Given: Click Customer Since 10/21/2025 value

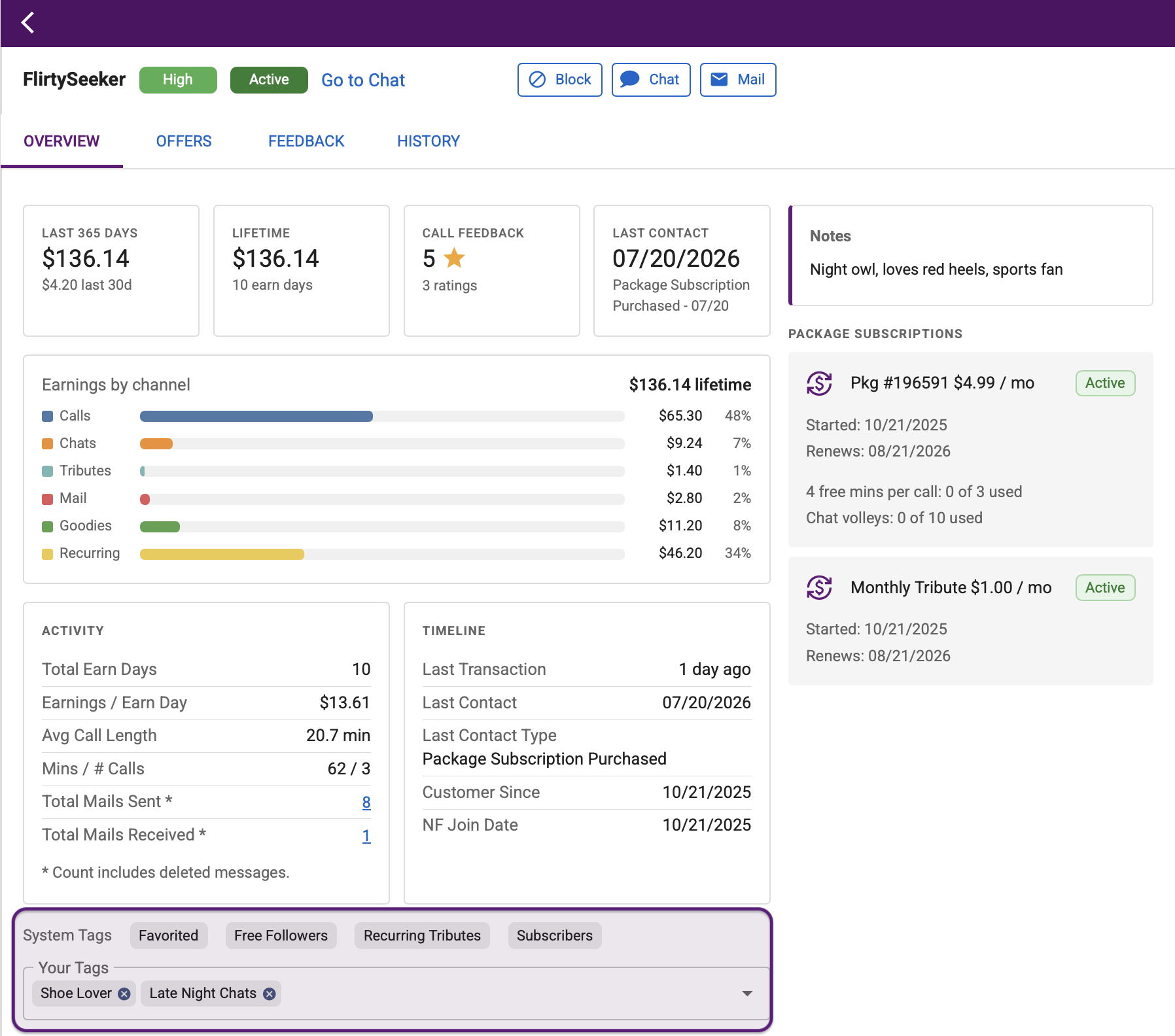Looking at the screenshot, I should pos(707,793).
